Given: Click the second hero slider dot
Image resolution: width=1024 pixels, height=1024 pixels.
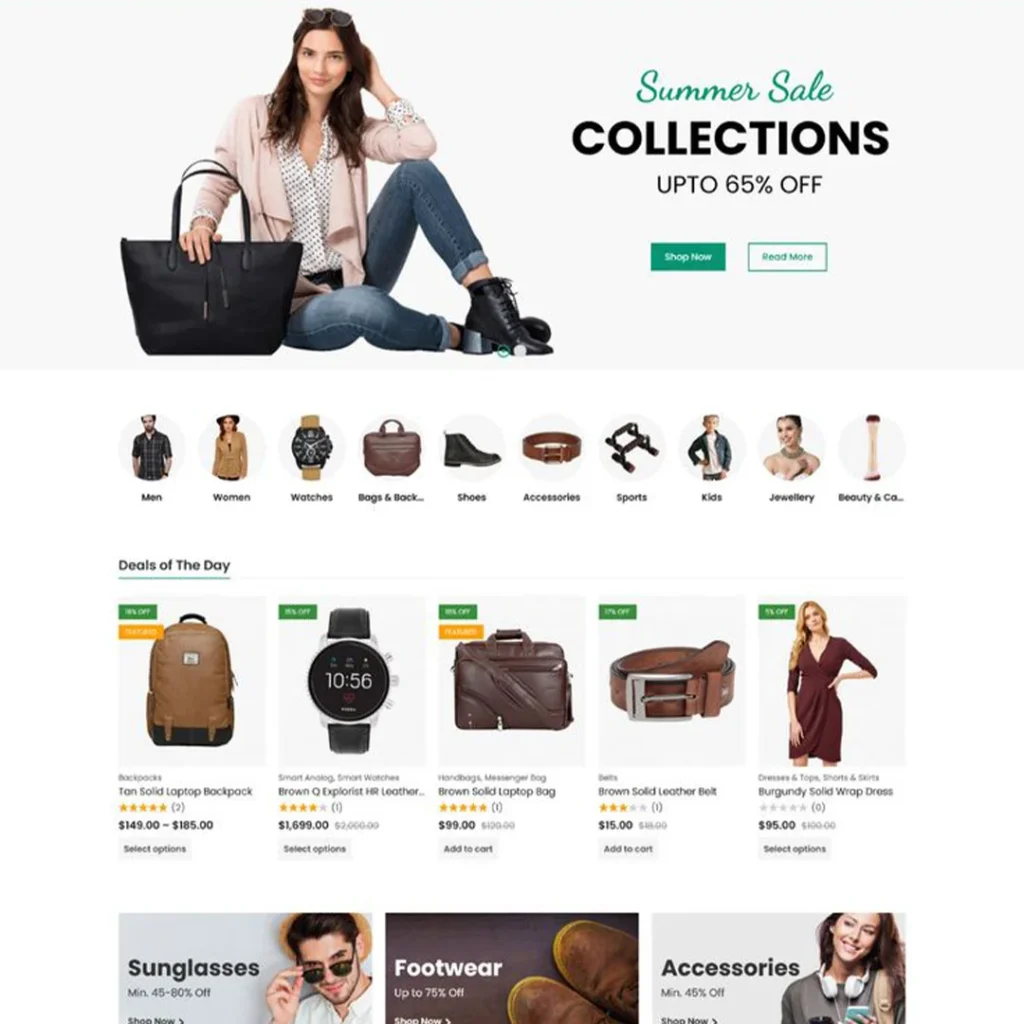Looking at the screenshot, I should point(519,351).
